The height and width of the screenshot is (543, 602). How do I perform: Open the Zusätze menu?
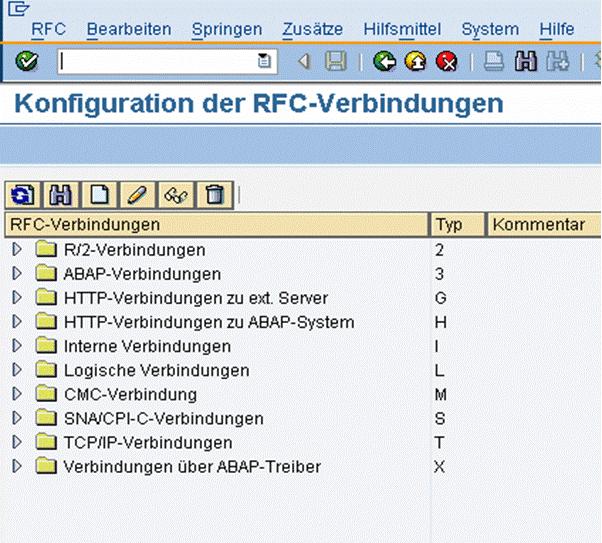[x=313, y=29]
